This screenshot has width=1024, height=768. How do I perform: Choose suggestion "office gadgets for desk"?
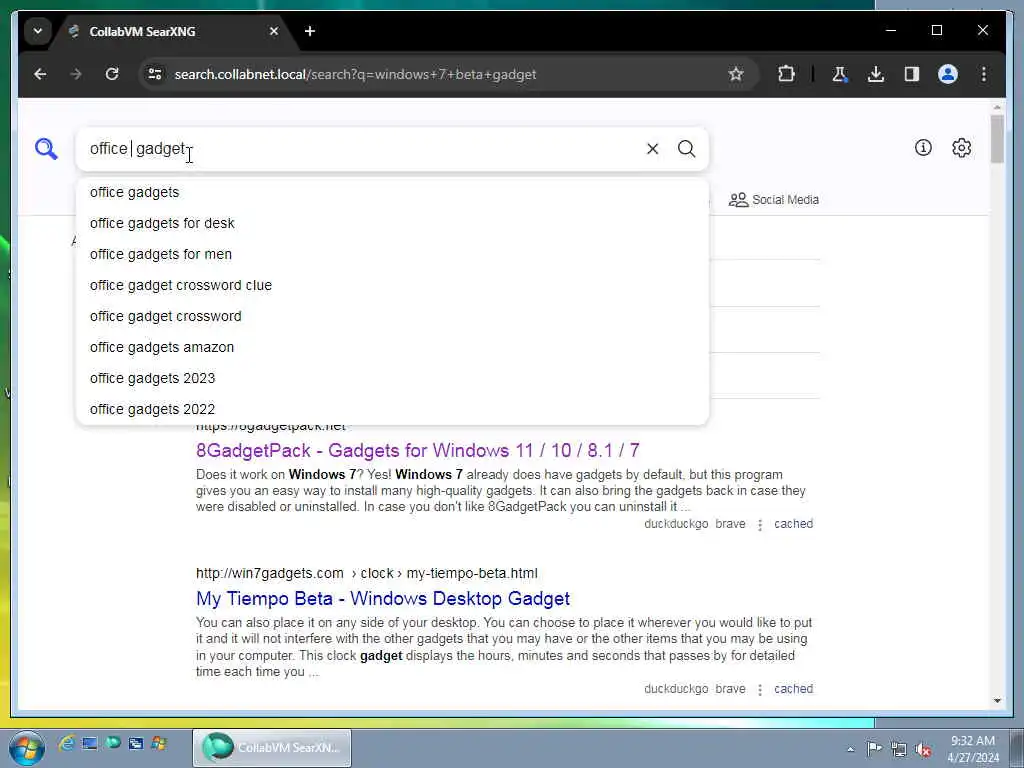click(392, 223)
